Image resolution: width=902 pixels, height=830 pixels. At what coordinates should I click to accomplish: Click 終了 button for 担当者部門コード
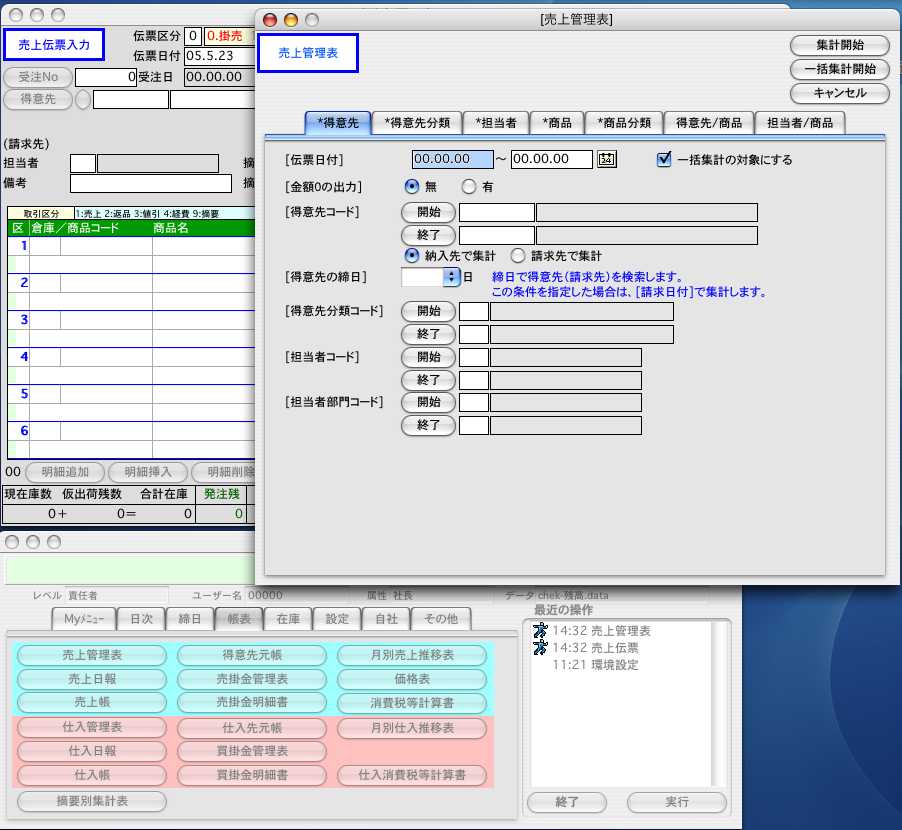click(428, 425)
